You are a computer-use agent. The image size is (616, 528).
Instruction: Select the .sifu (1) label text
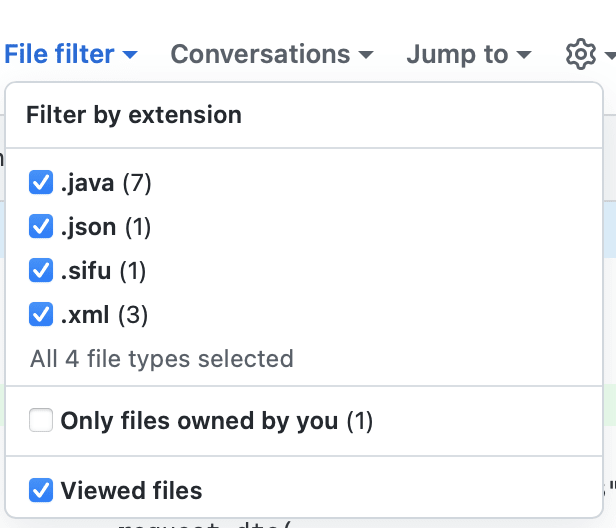pyautogui.click(x=103, y=271)
